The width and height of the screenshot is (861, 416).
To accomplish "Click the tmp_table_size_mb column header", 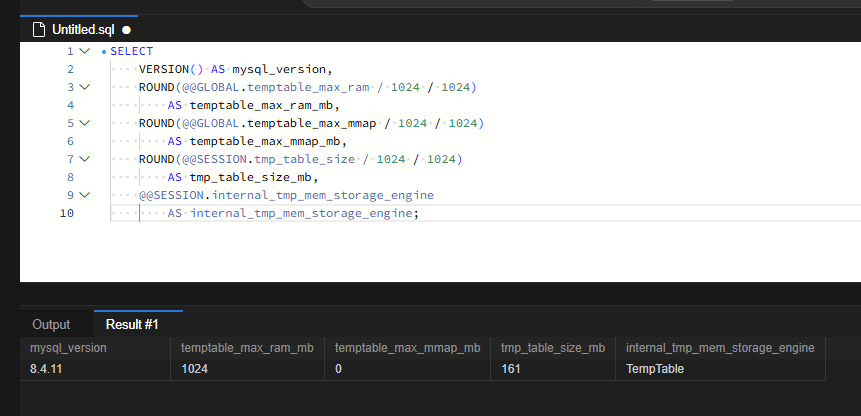I will [x=553, y=348].
